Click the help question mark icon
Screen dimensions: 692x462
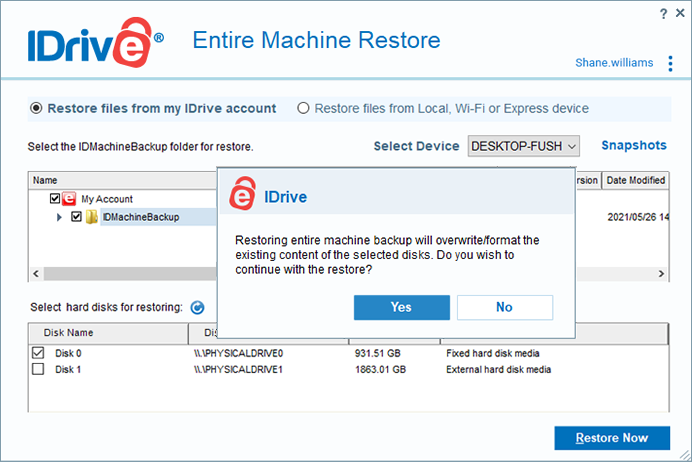663,14
